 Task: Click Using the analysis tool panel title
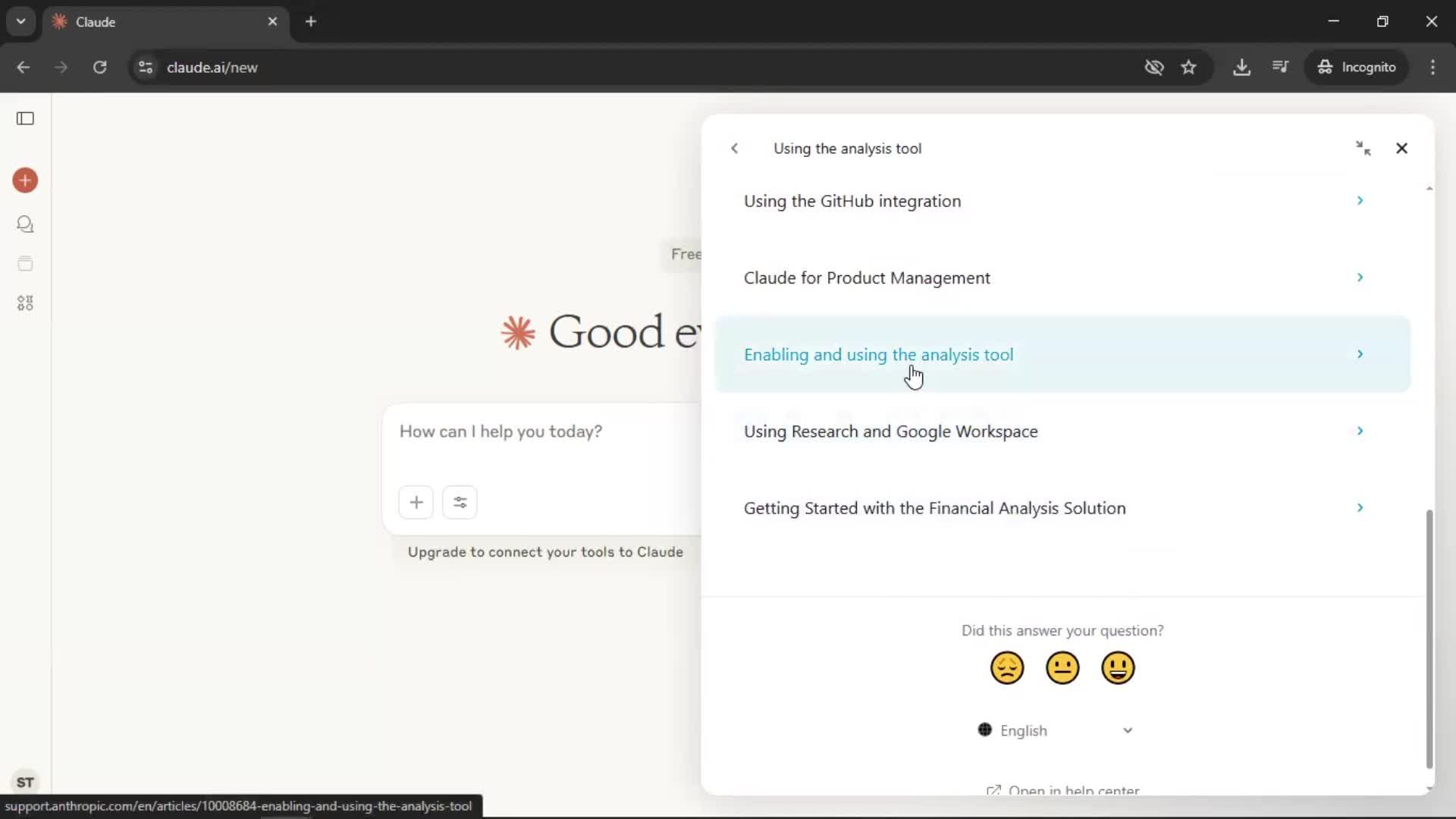pyautogui.click(x=847, y=149)
